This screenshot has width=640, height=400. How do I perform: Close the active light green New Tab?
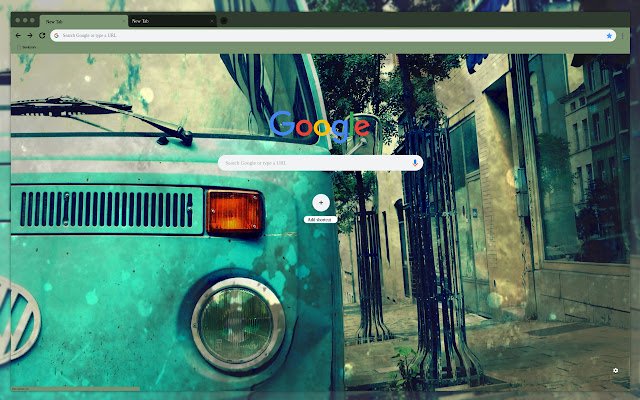coord(124,21)
